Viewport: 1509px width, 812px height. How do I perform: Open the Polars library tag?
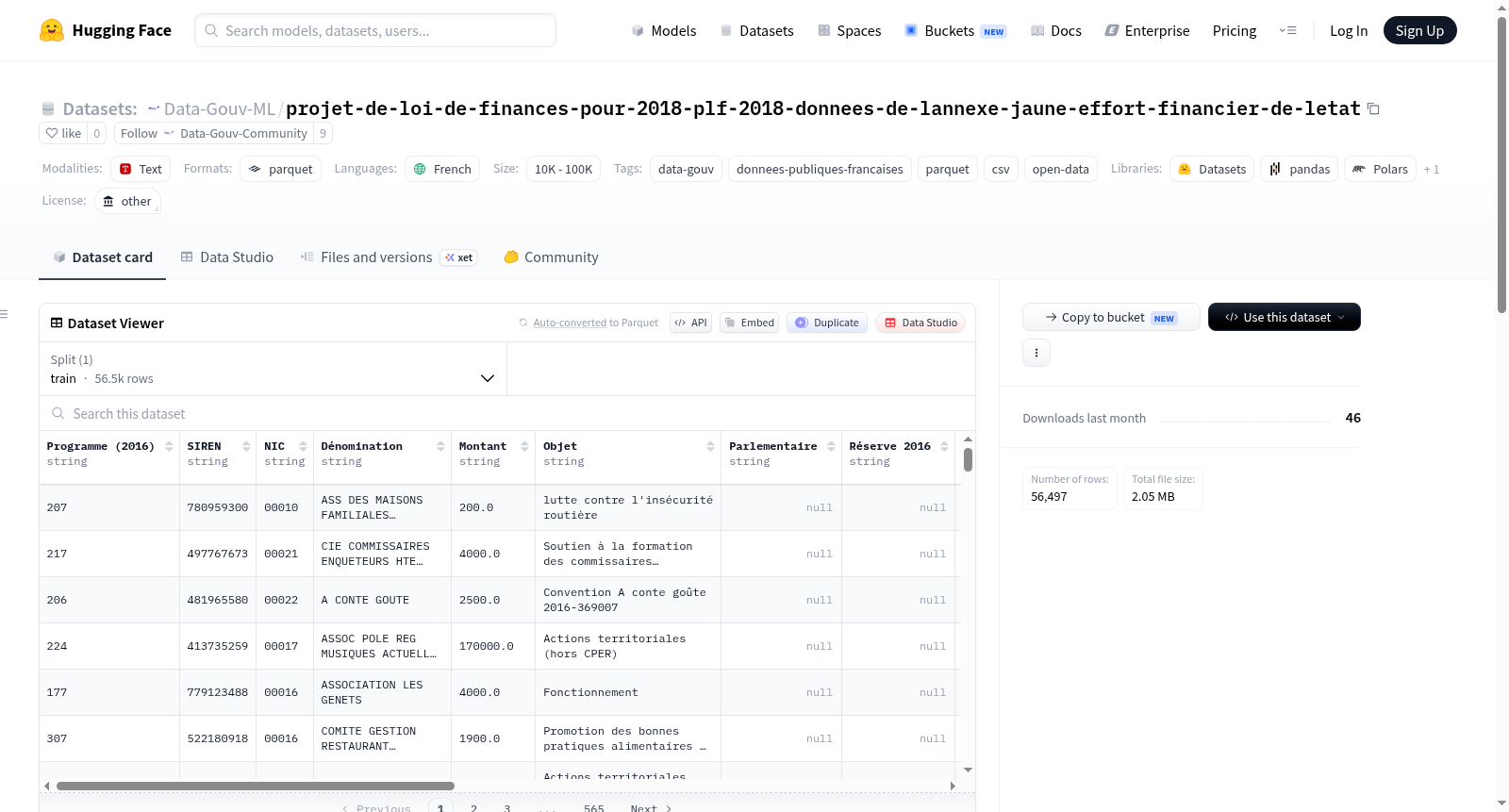1380,169
